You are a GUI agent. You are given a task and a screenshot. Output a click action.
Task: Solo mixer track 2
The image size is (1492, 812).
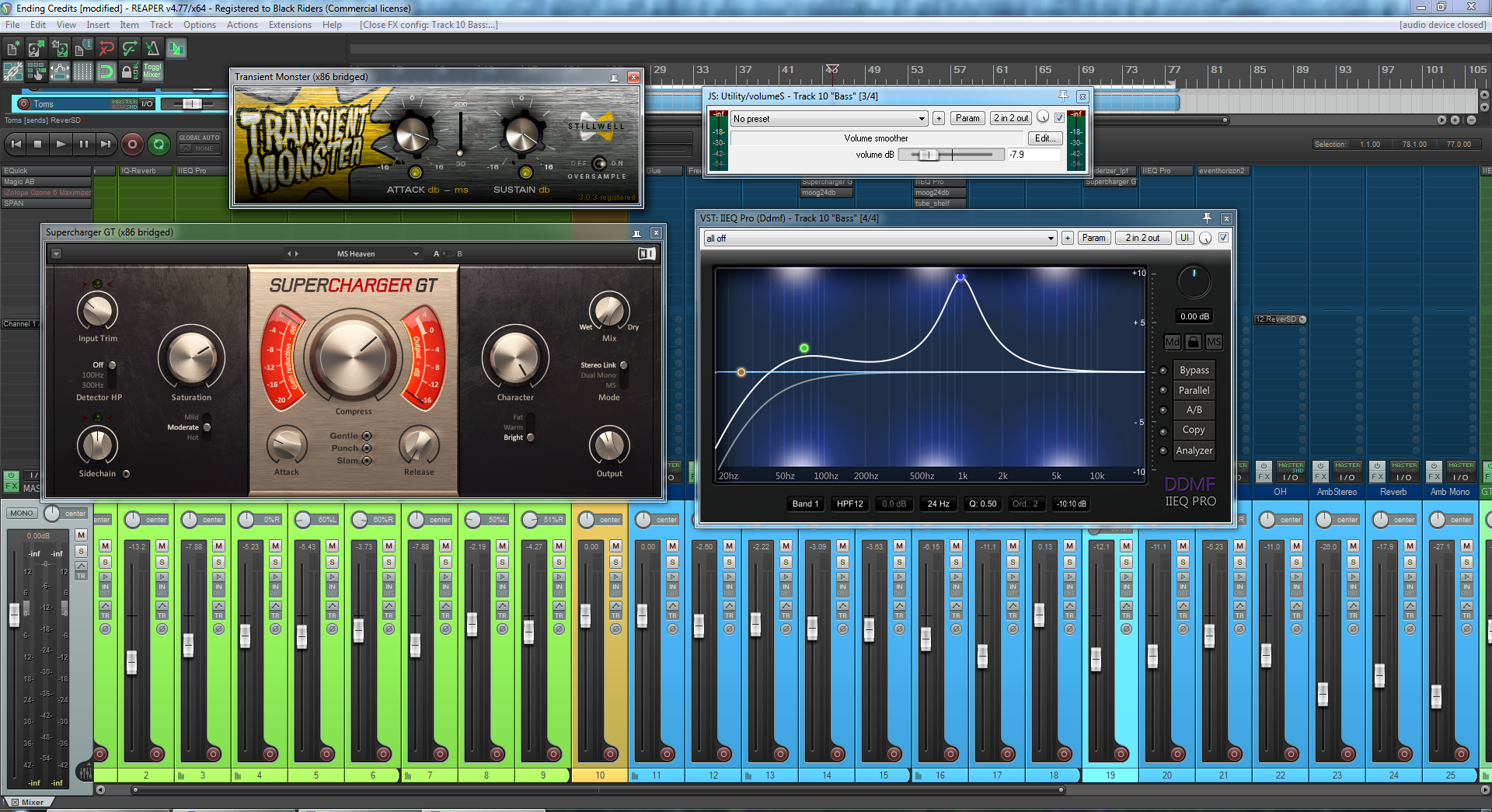tap(162, 562)
